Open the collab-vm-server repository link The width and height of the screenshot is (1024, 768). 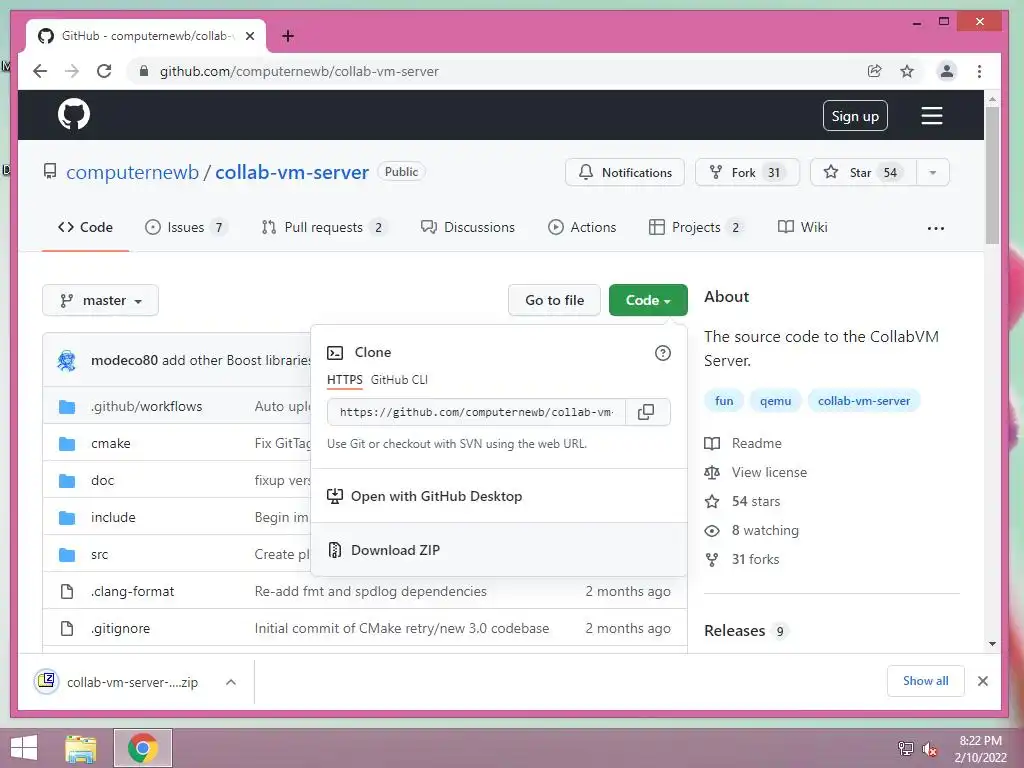click(x=292, y=172)
